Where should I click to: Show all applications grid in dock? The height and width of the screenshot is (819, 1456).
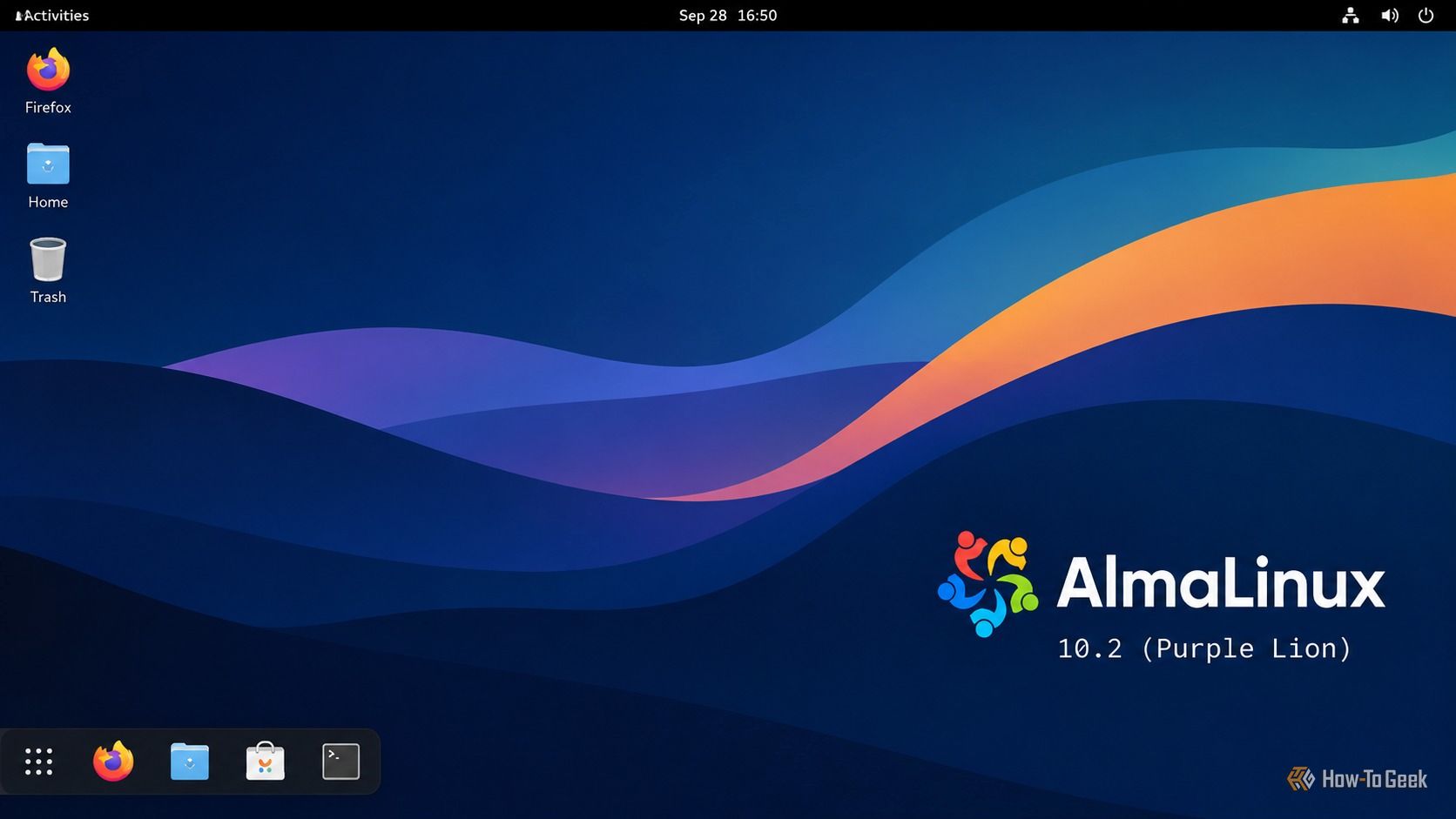[x=38, y=762]
